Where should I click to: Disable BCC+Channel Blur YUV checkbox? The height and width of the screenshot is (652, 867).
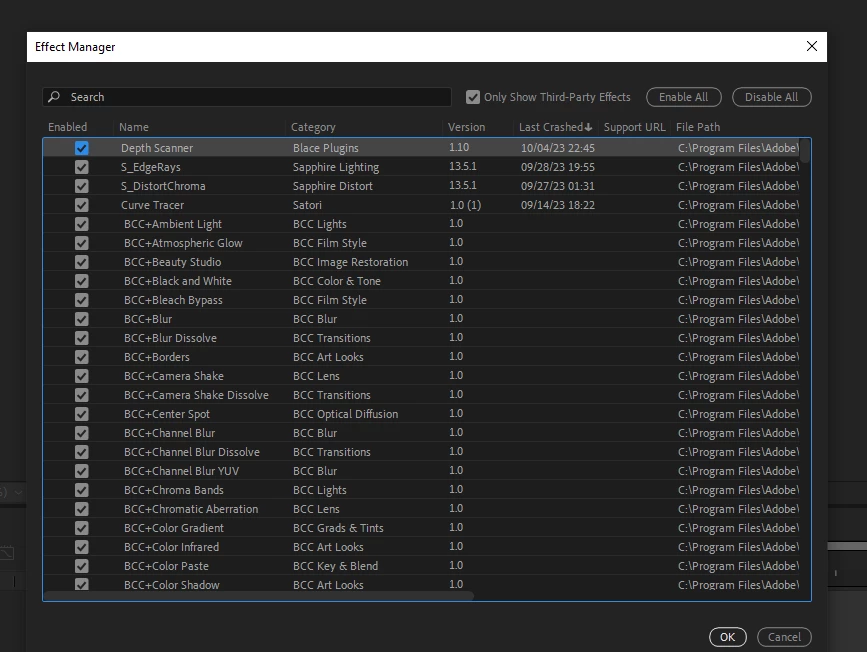[x=82, y=471]
